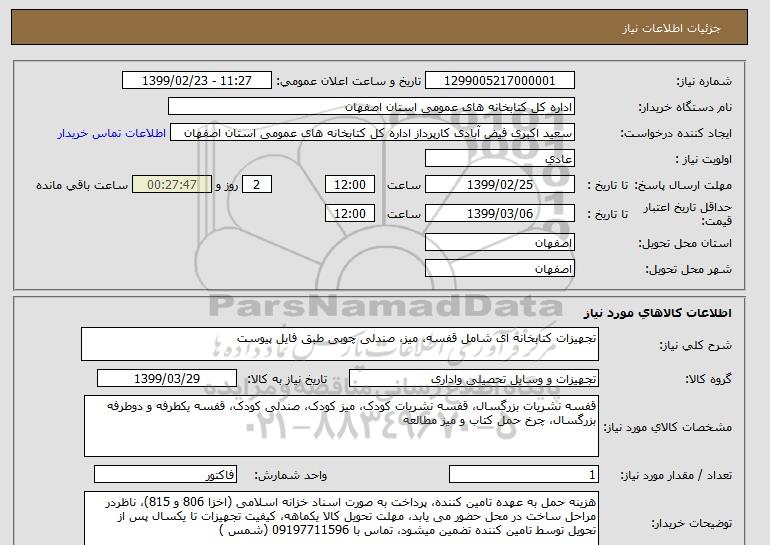This screenshot has height=545, width=770.
Task: Select response deadline date 1399/02/25
Action: [x=500, y=185]
